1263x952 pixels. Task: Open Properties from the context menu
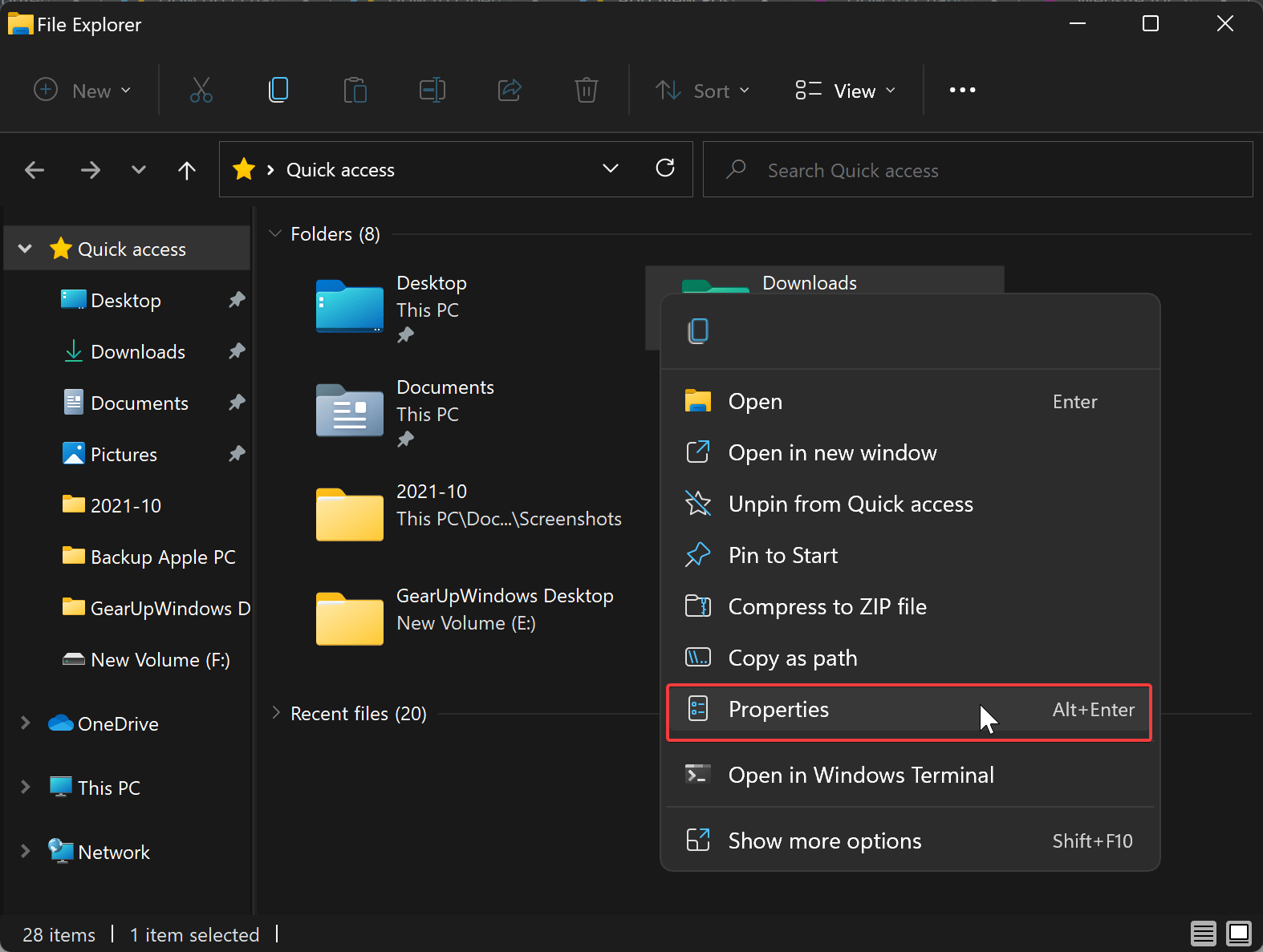(910, 712)
